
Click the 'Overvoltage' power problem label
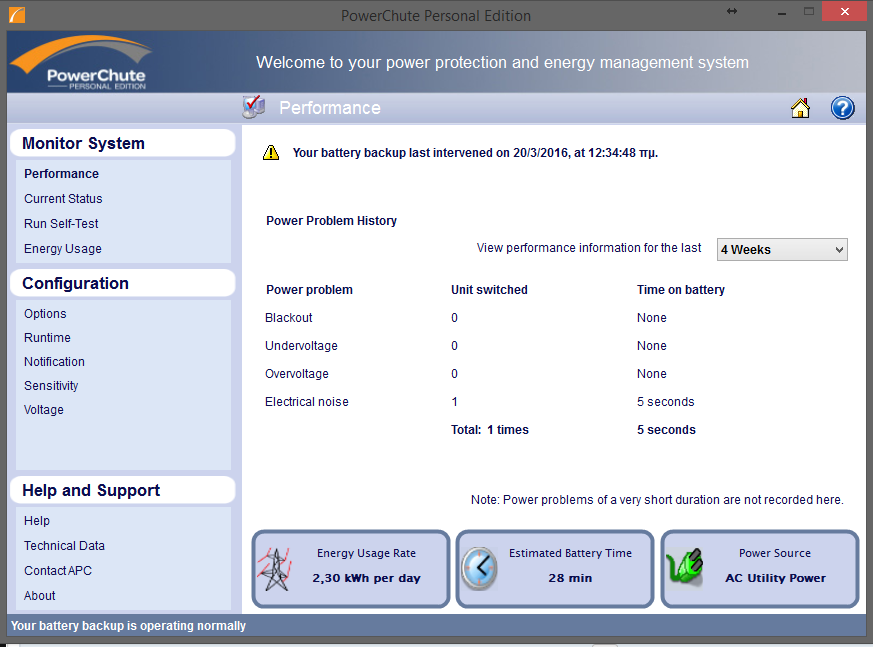(x=297, y=374)
